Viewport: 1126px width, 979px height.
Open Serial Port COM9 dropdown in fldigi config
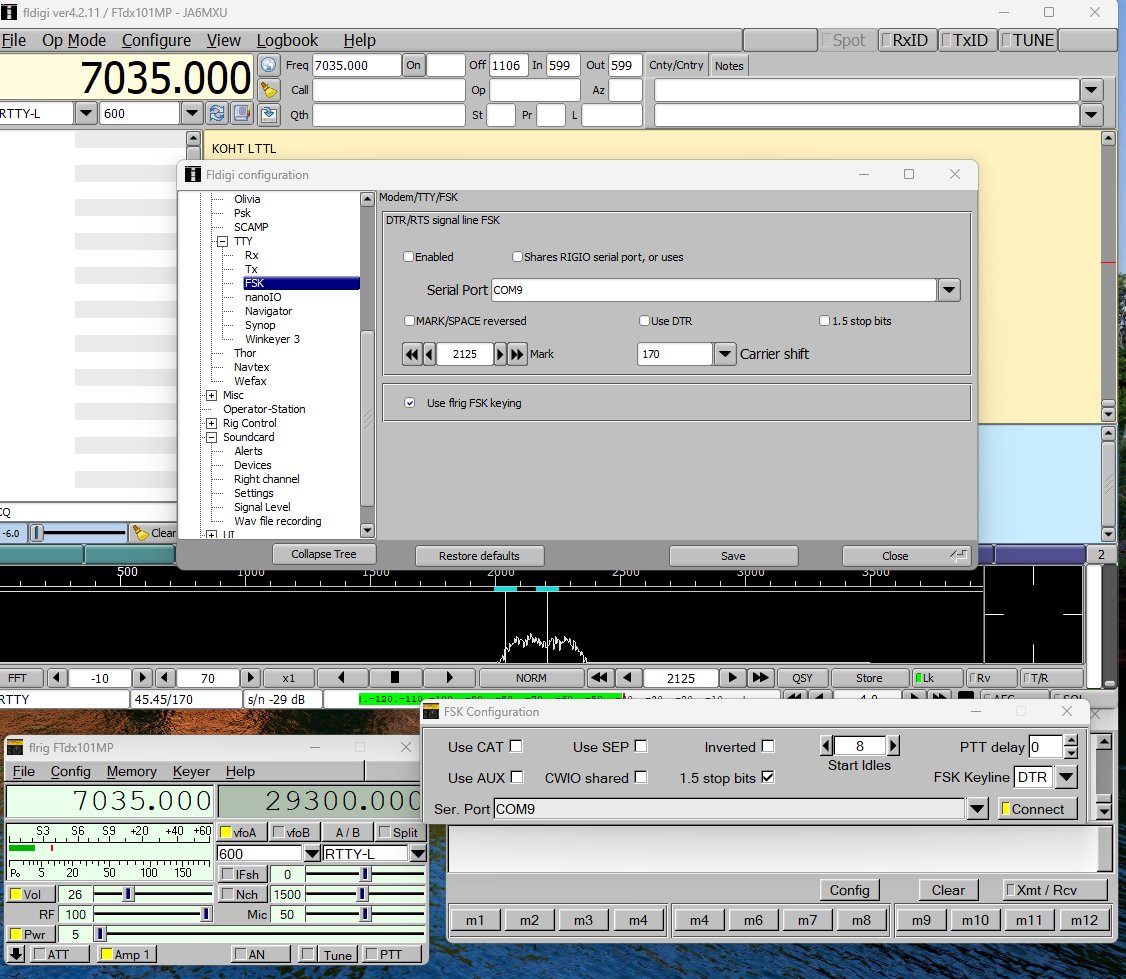point(949,290)
